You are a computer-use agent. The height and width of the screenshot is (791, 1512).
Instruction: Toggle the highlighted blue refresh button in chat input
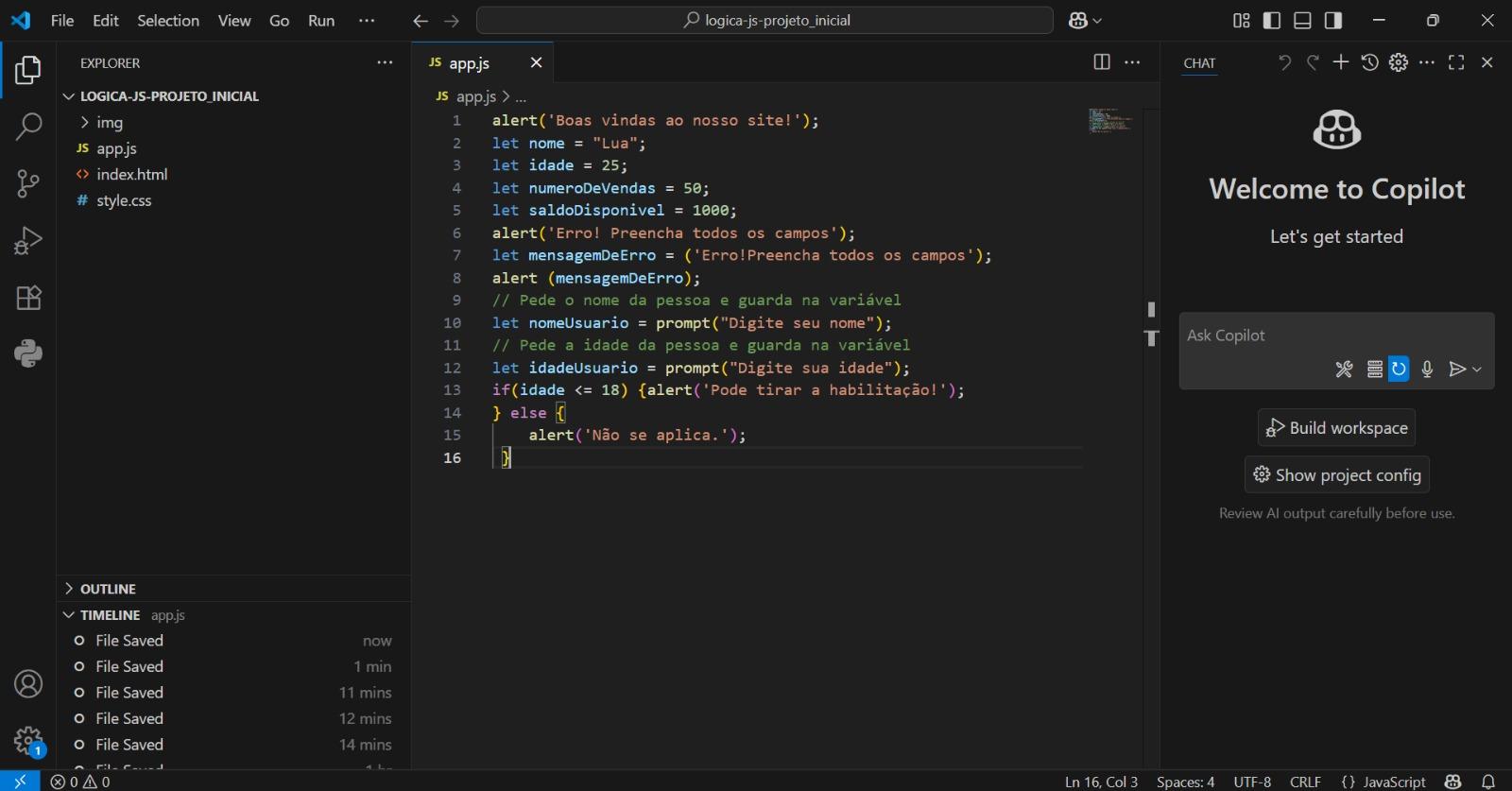(x=1399, y=370)
